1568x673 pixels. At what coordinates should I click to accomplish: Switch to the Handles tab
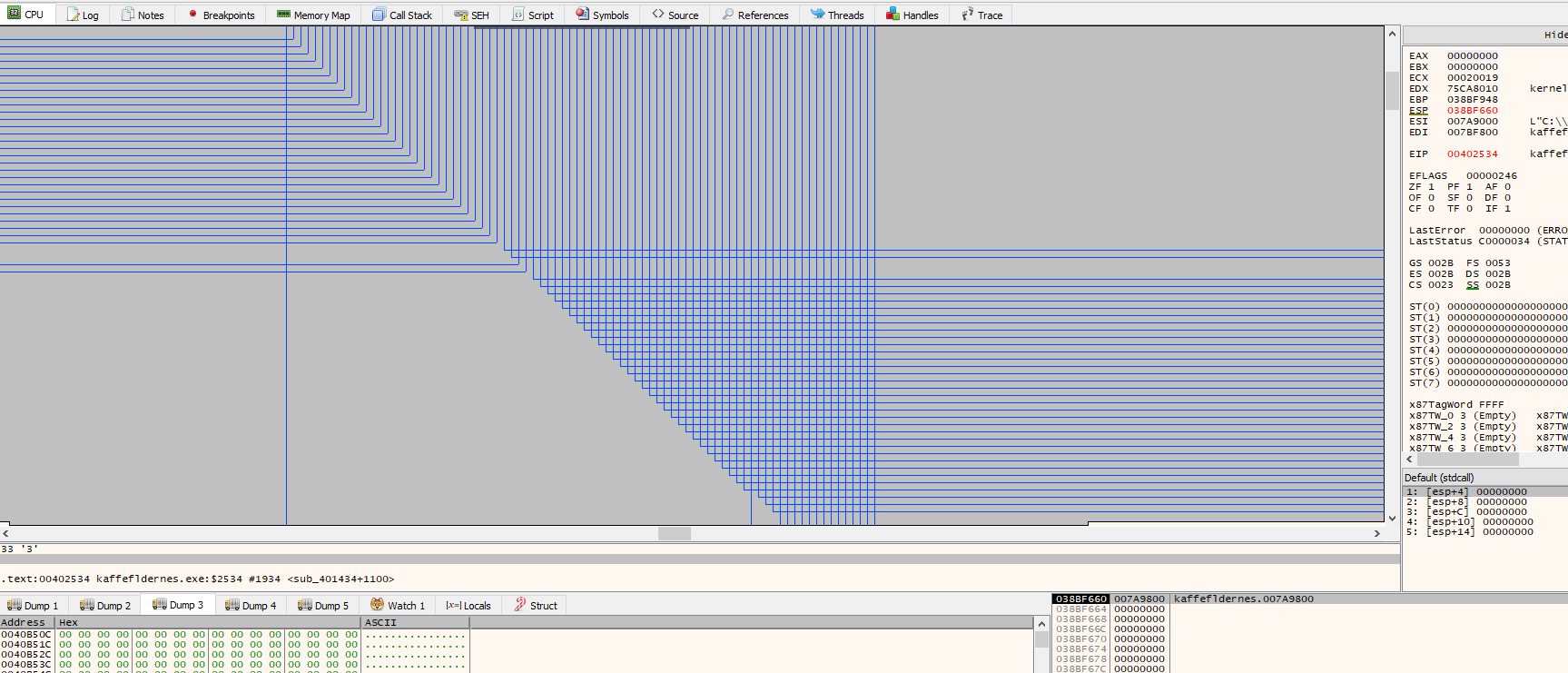click(912, 15)
